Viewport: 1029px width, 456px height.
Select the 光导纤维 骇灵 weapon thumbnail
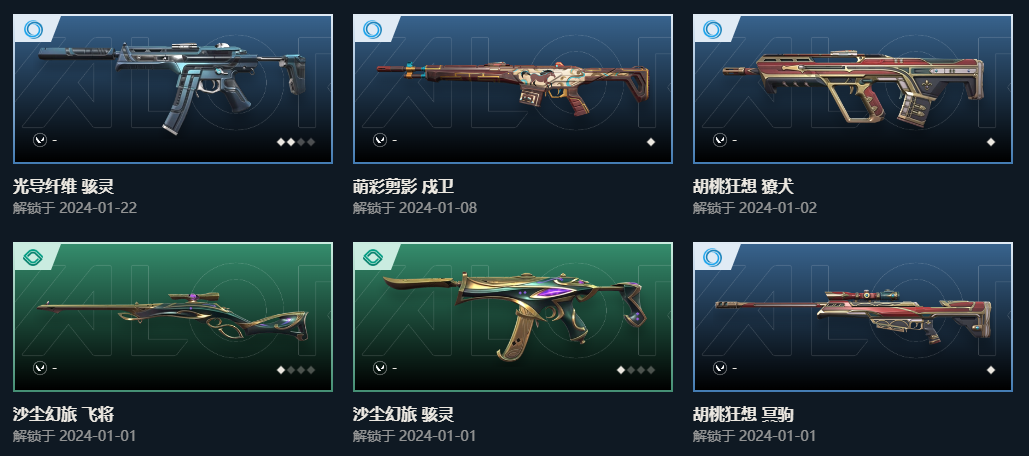tap(173, 89)
